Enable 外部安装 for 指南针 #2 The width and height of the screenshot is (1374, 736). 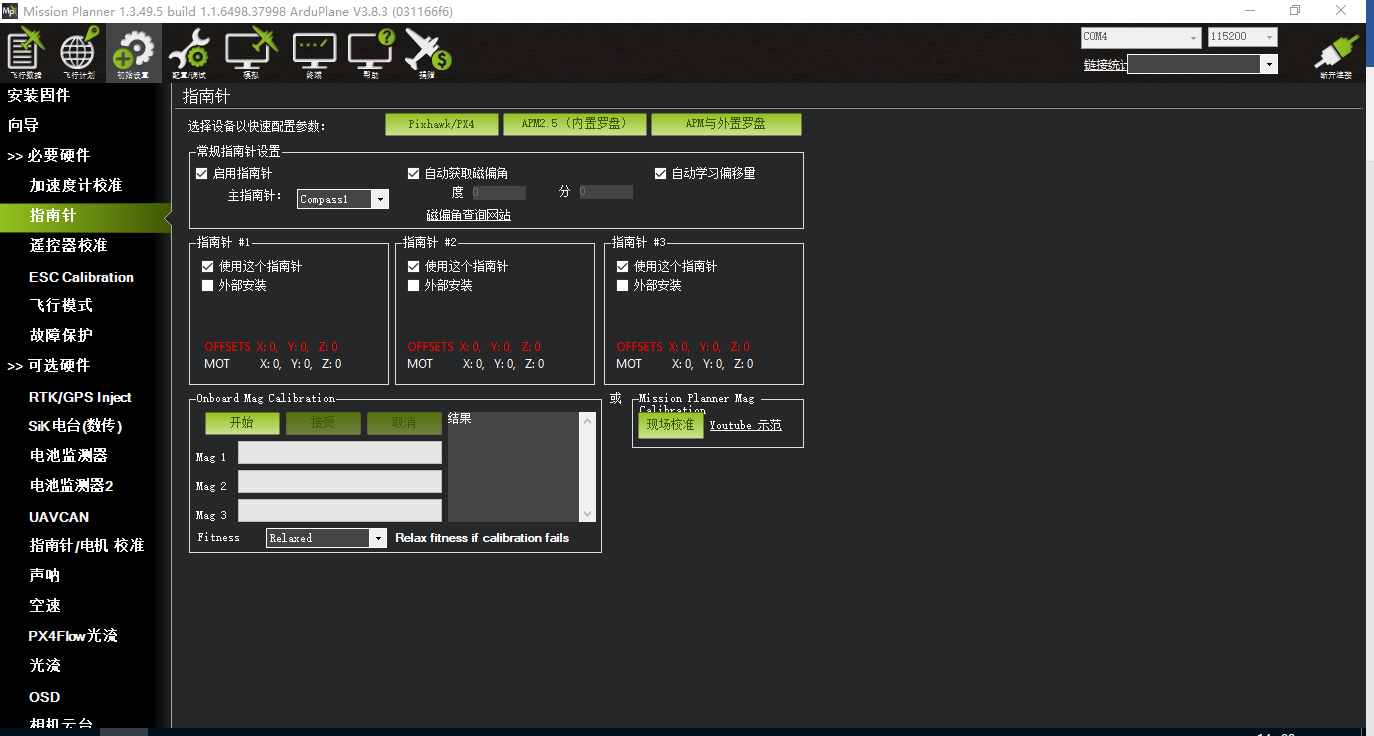pyautogui.click(x=414, y=286)
